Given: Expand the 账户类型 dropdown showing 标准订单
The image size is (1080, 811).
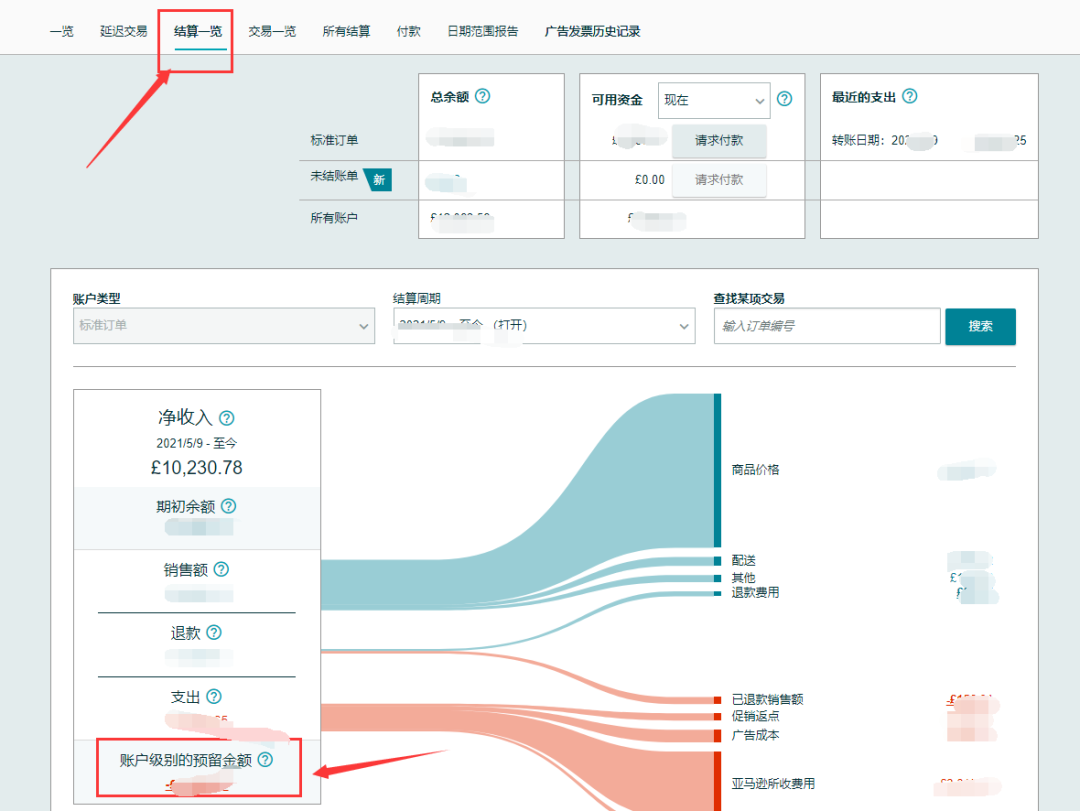Looking at the screenshot, I should point(224,326).
